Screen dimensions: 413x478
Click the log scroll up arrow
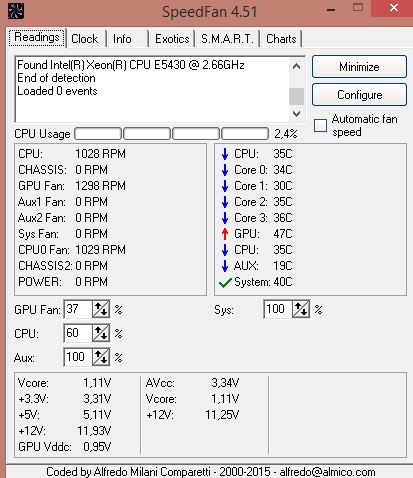(x=296, y=66)
